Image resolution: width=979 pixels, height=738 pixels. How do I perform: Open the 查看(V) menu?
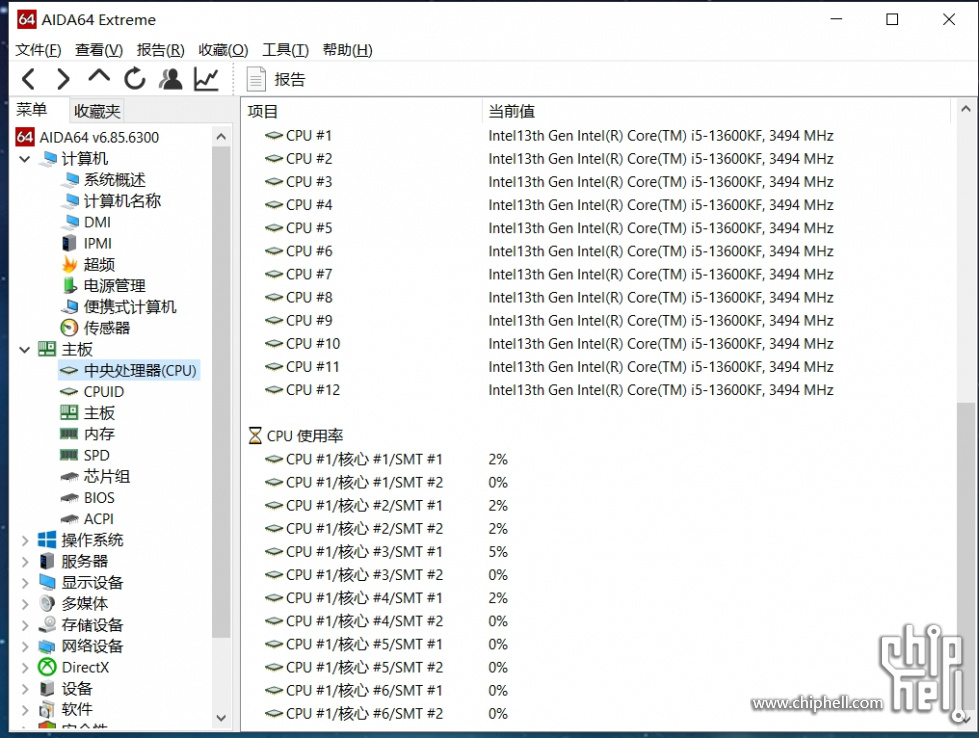coord(99,50)
